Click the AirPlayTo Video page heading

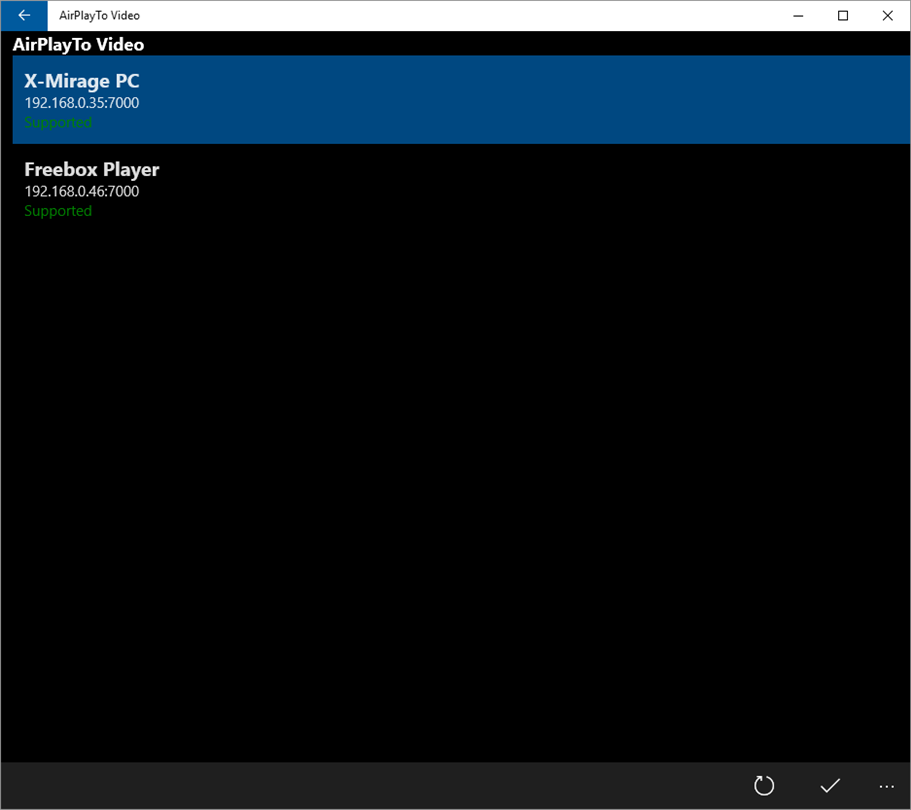[x=78, y=45]
